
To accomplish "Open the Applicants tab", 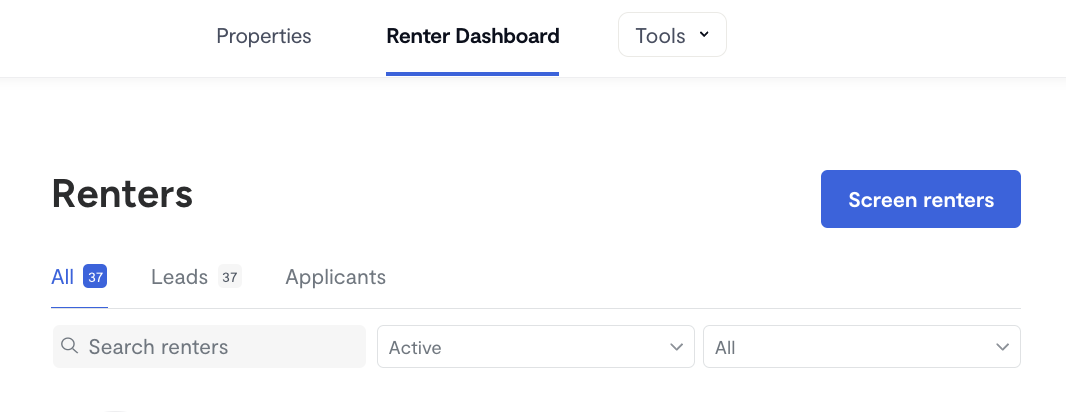I will pos(336,277).
